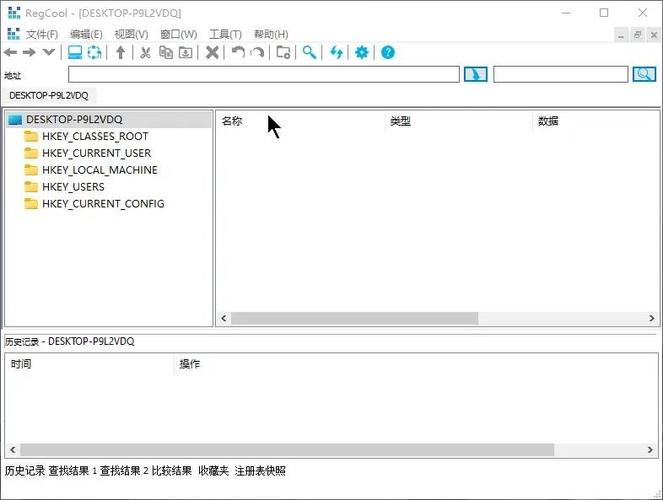Select HKEY_CURRENT_USER key
This screenshot has width=663, height=500.
pyautogui.click(x=96, y=153)
